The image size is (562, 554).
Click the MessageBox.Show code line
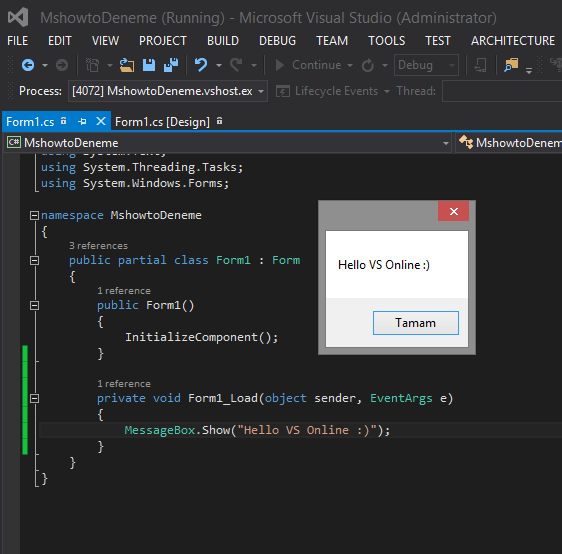tap(257, 430)
